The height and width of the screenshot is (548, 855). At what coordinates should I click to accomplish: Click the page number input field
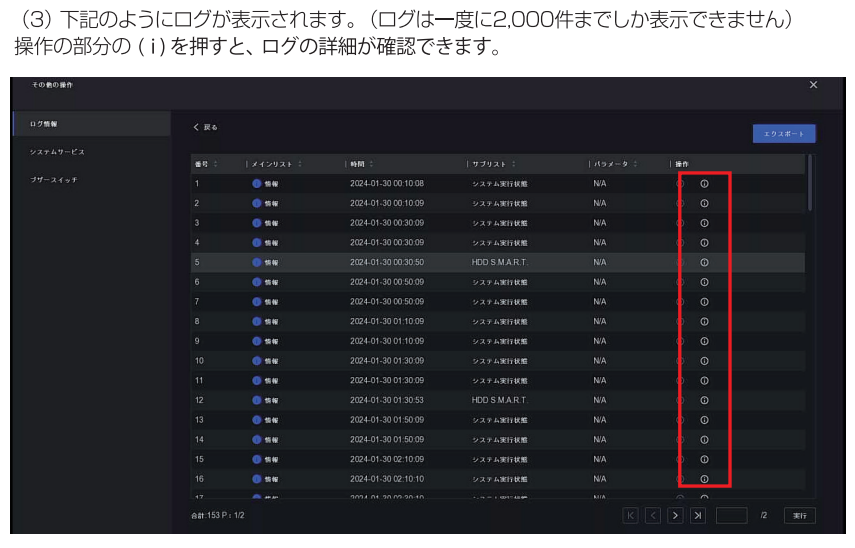coord(731,516)
